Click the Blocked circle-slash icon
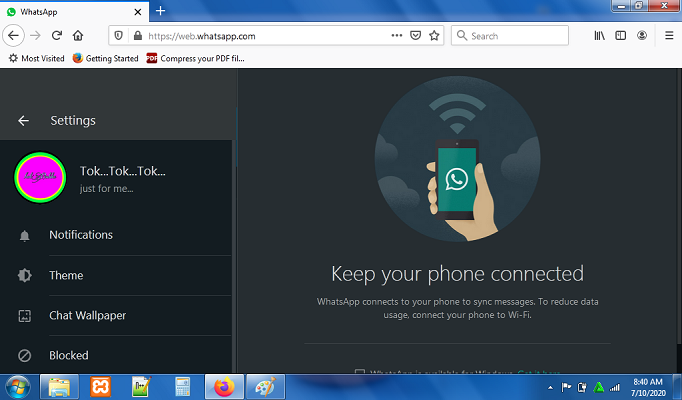 (24, 356)
